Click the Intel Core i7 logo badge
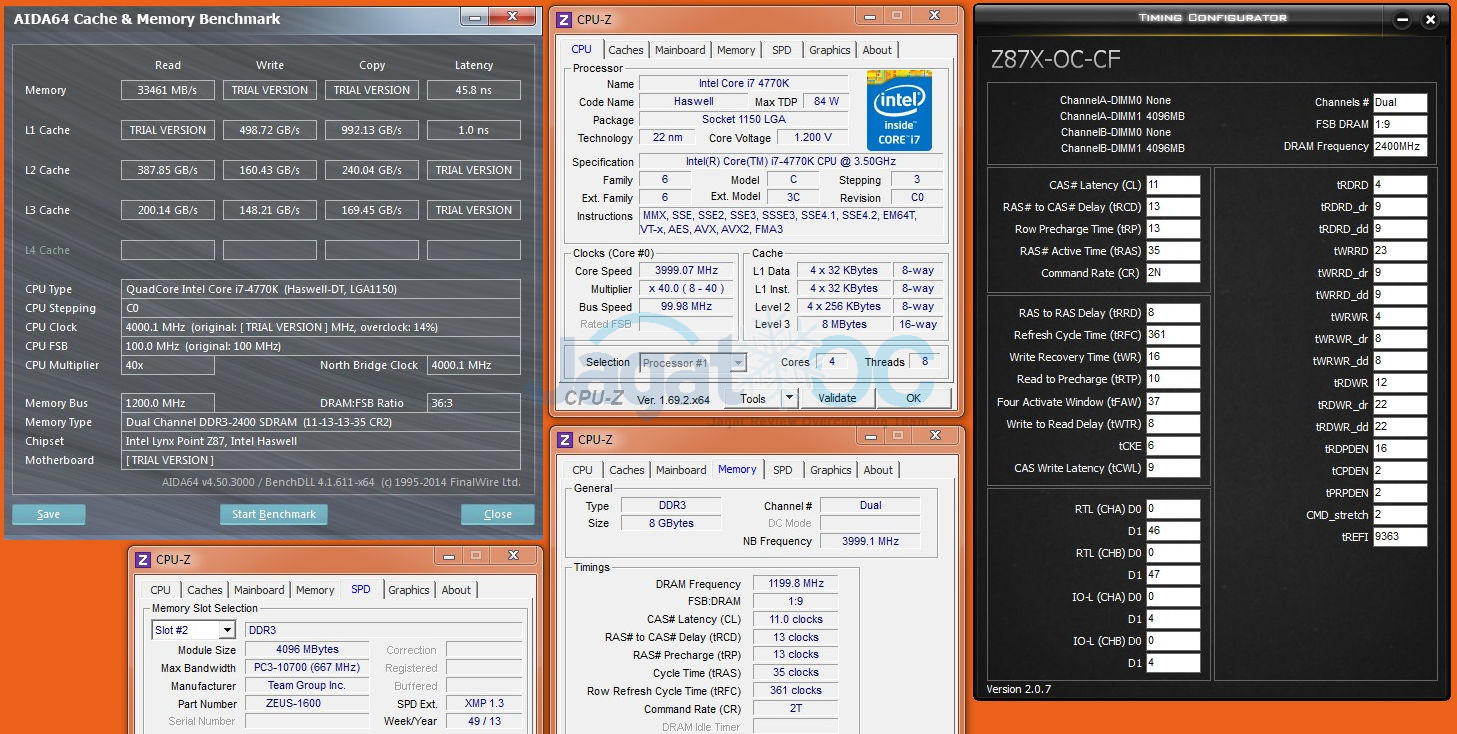Image resolution: width=1457 pixels, height=734 pixels. click(x=899, y=110)
